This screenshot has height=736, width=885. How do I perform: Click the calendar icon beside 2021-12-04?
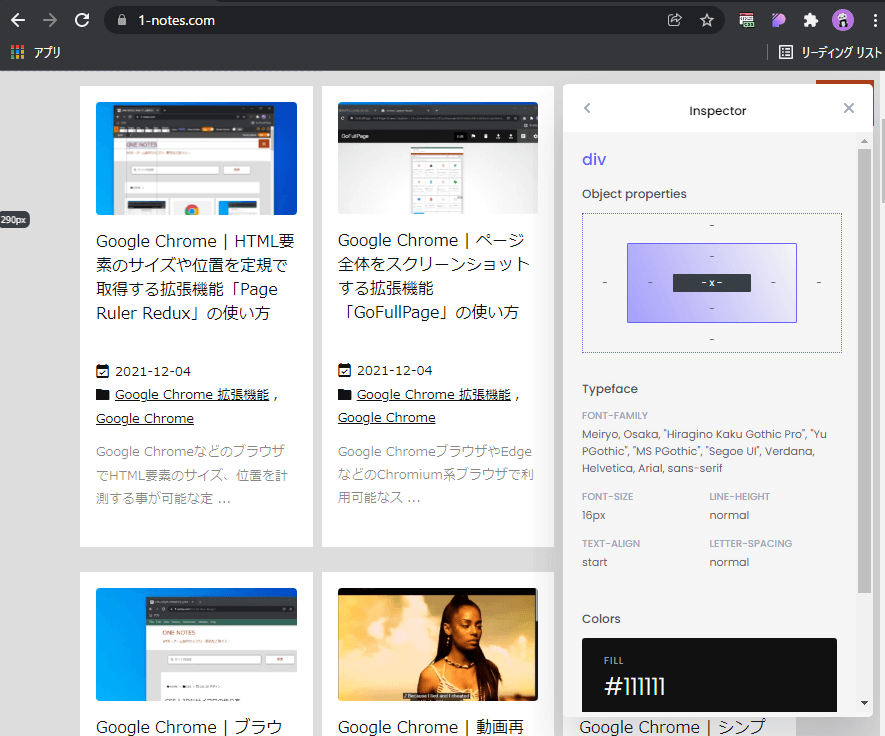point(101,370)
